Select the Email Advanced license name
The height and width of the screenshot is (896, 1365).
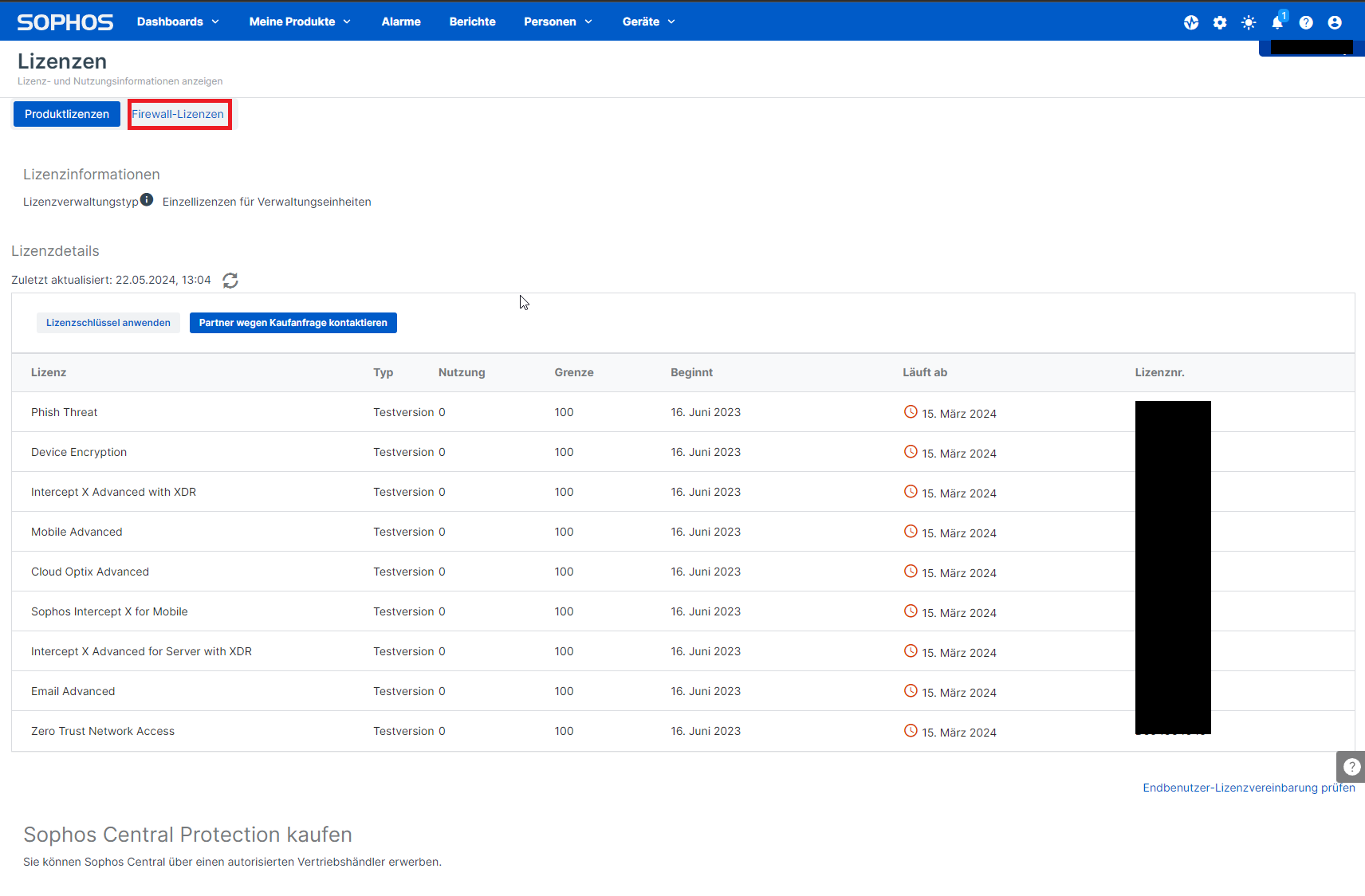[73, 691]
